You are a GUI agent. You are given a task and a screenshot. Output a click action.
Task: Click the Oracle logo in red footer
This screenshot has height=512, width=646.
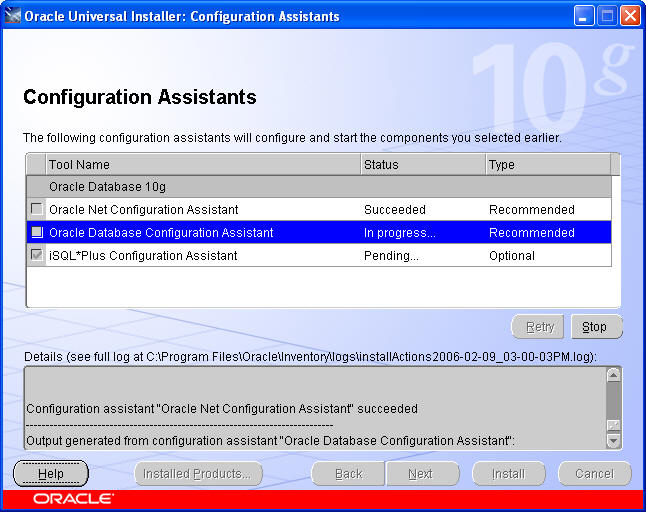[x=73, y=499]
